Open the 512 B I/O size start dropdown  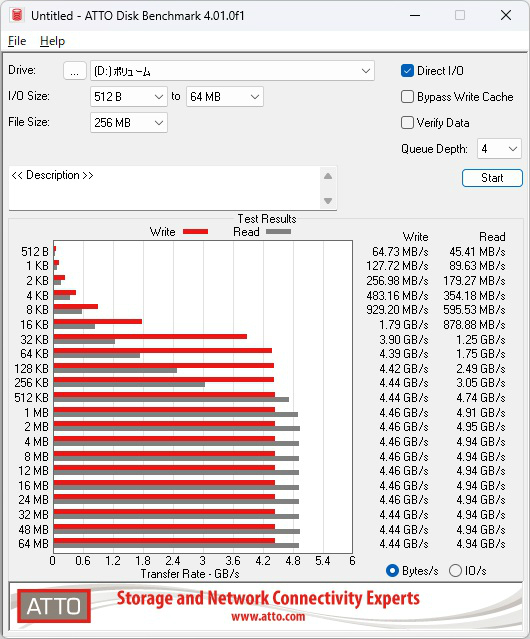129,97
